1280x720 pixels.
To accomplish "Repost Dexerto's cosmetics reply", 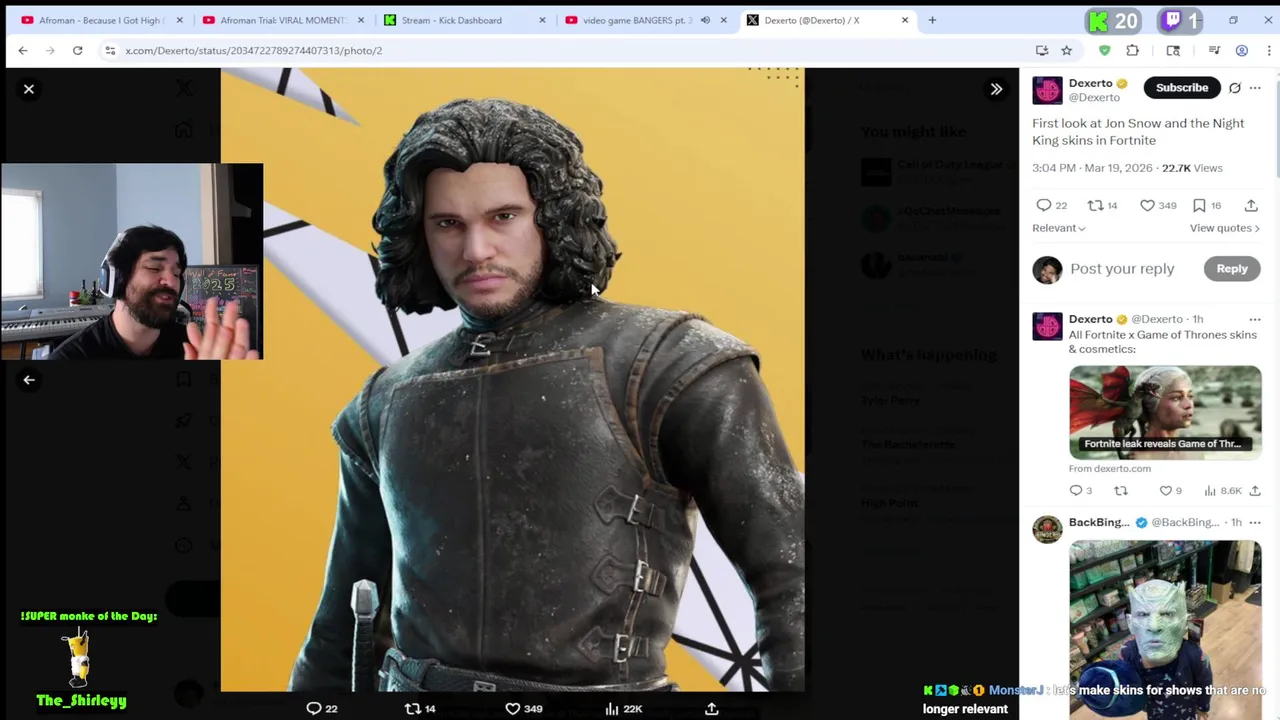I will pos(1121,490).
